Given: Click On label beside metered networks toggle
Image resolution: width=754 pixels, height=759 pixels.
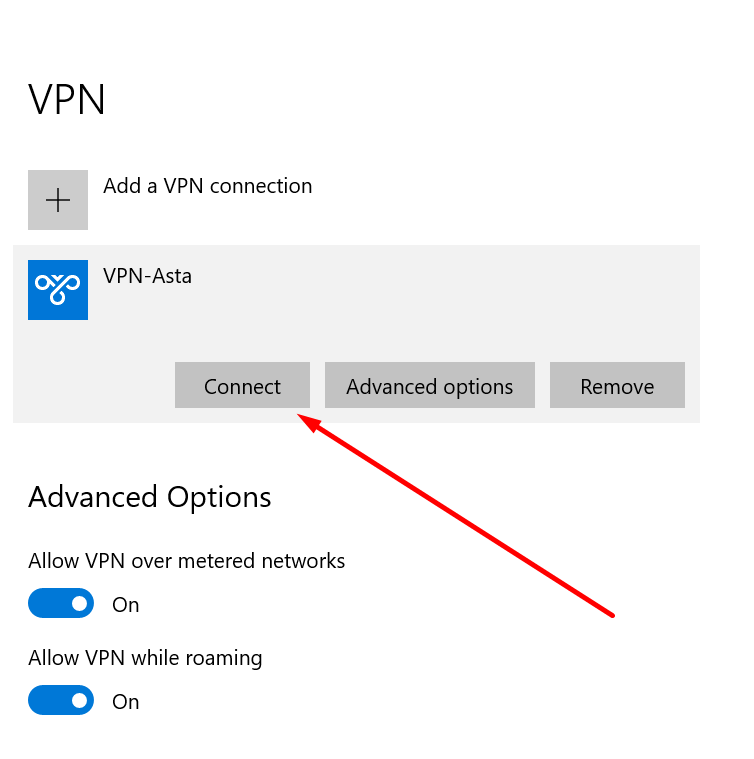Looking at the screenshot, I should [125, 605].
